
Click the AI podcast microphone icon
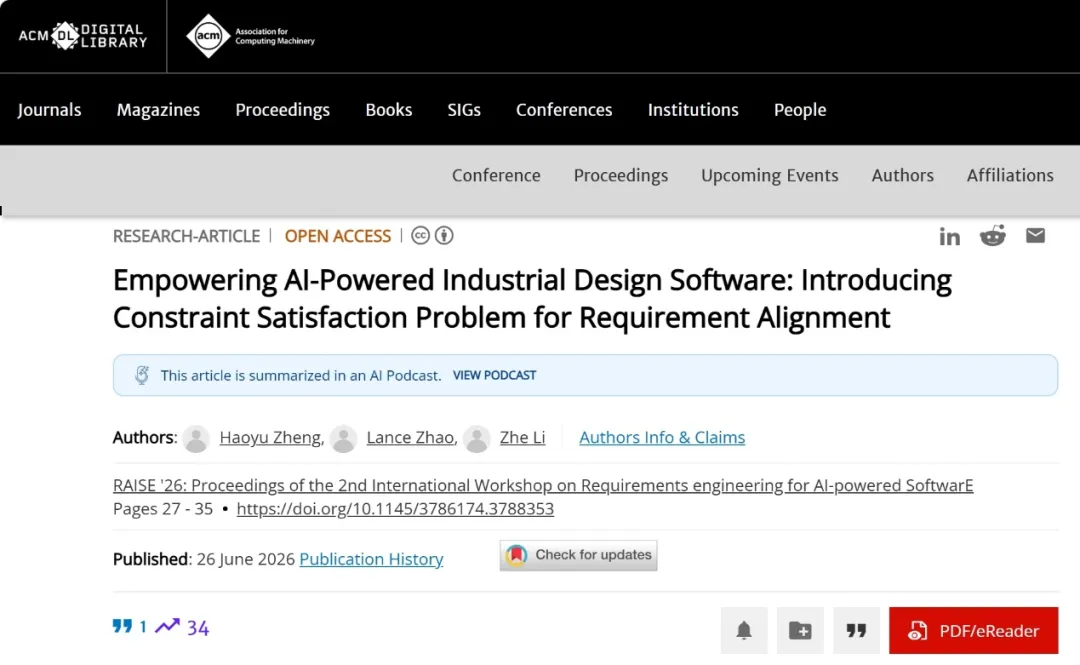click(142, 375)
